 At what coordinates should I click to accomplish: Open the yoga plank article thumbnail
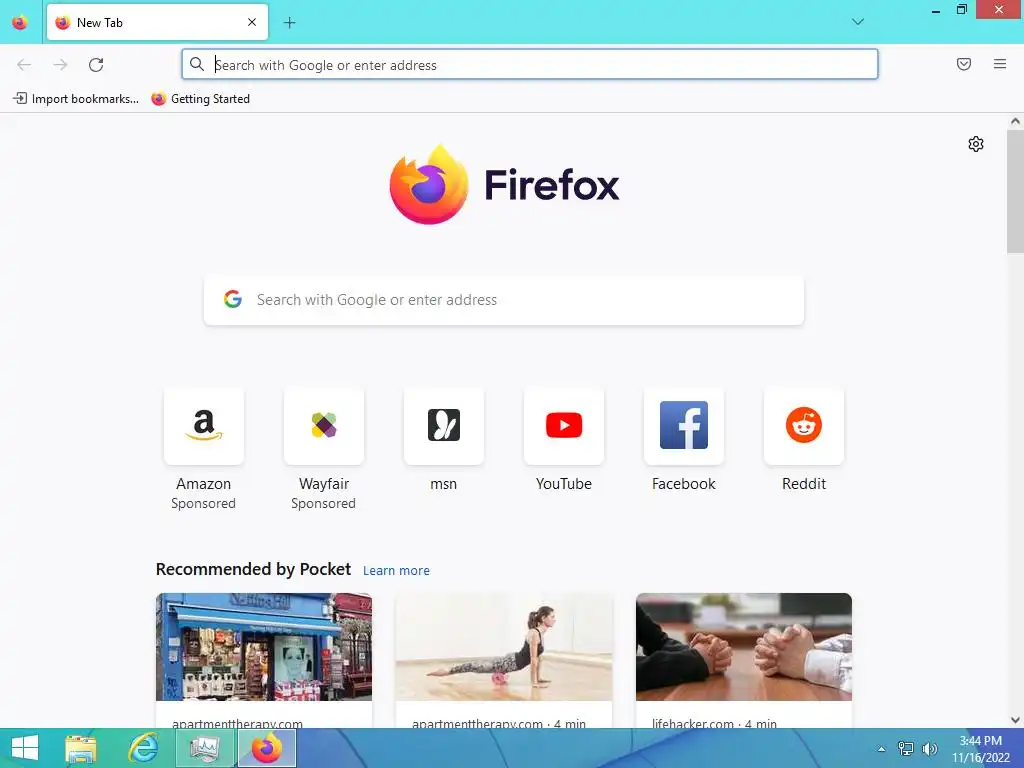pyautogui.click(x=504, y=647)
